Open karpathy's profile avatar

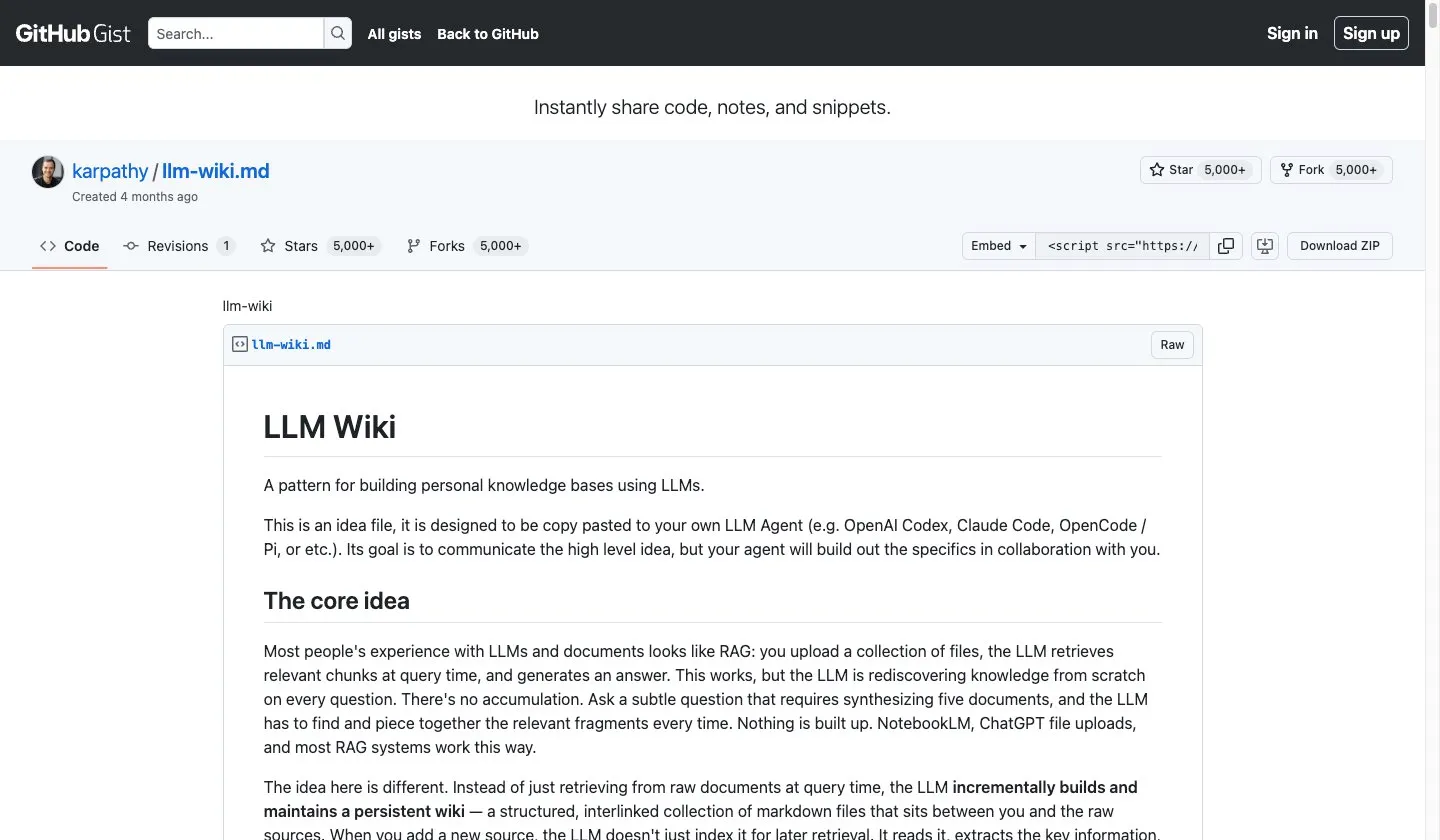(x=48, y=172)
